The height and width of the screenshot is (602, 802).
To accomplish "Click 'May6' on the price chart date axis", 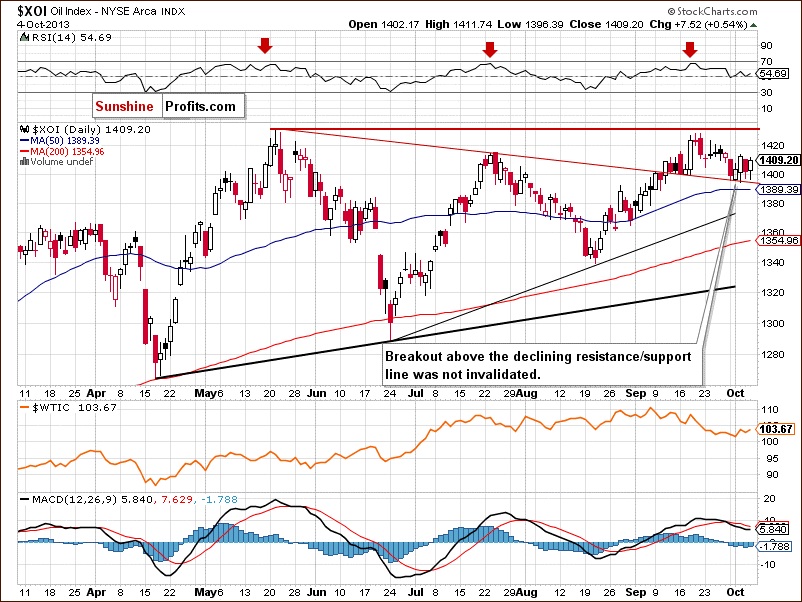I will 209,393.
